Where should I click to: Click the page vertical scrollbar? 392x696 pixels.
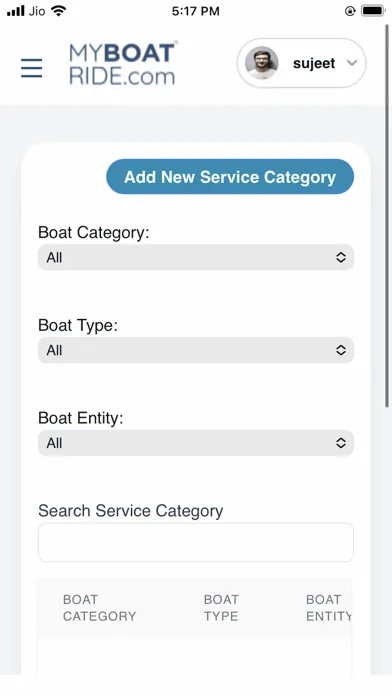pos(387,215)
